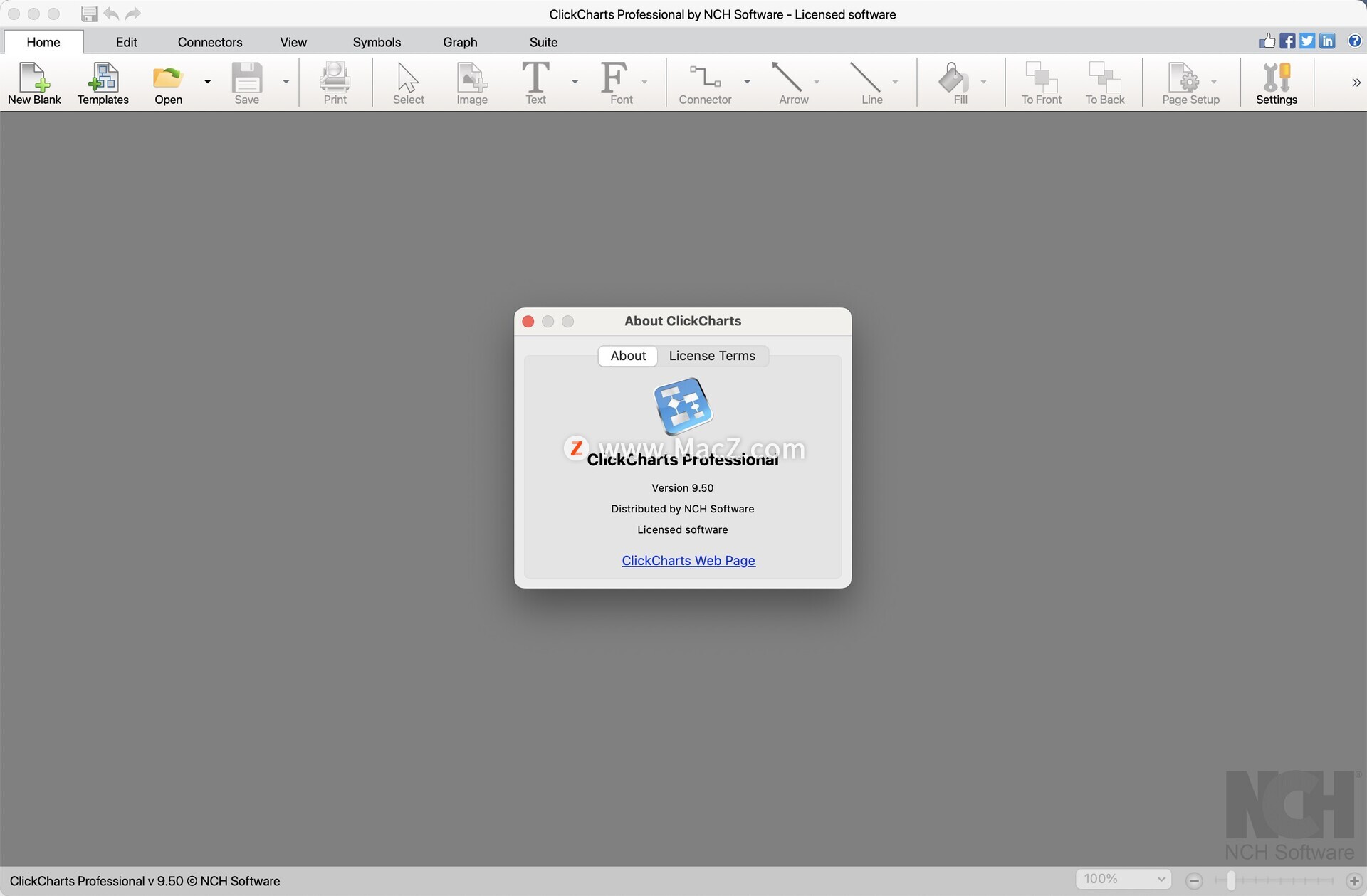Select the Line drawing tool
1367x896 pixels.
871,83
